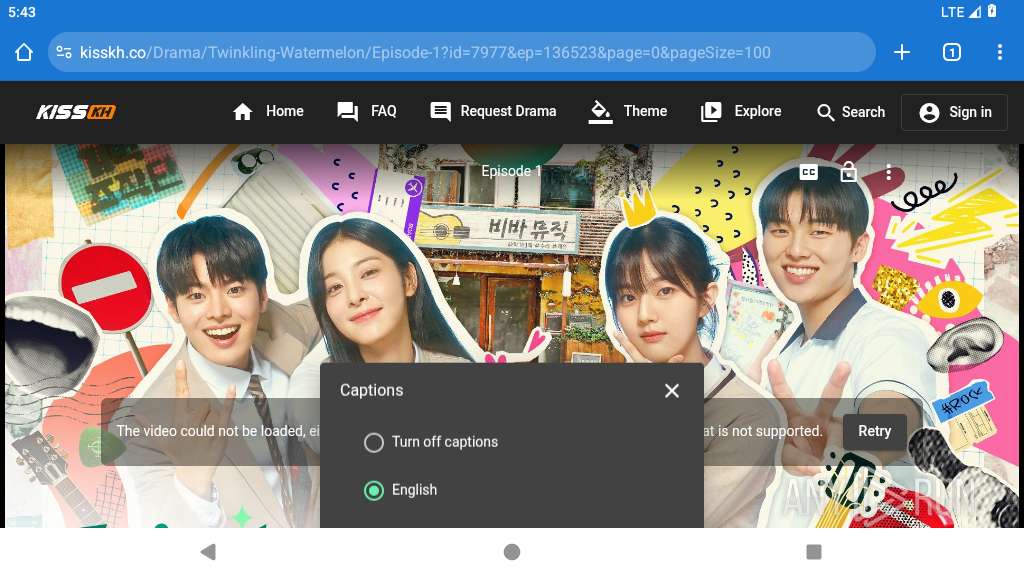Tap the battery status icon
The height and width of the screenshot is (576, 1024).
tap(992, 11)
